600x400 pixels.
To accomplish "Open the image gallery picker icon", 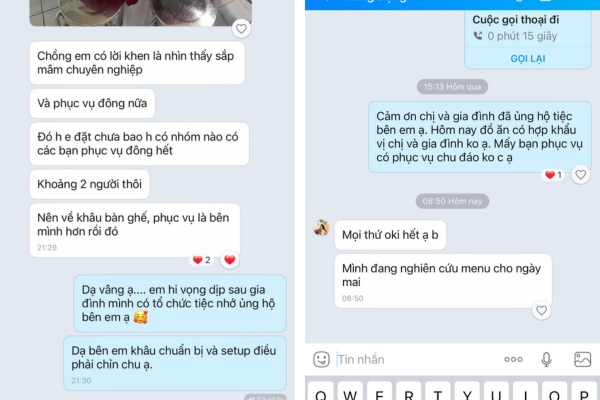I will [582, 359].
